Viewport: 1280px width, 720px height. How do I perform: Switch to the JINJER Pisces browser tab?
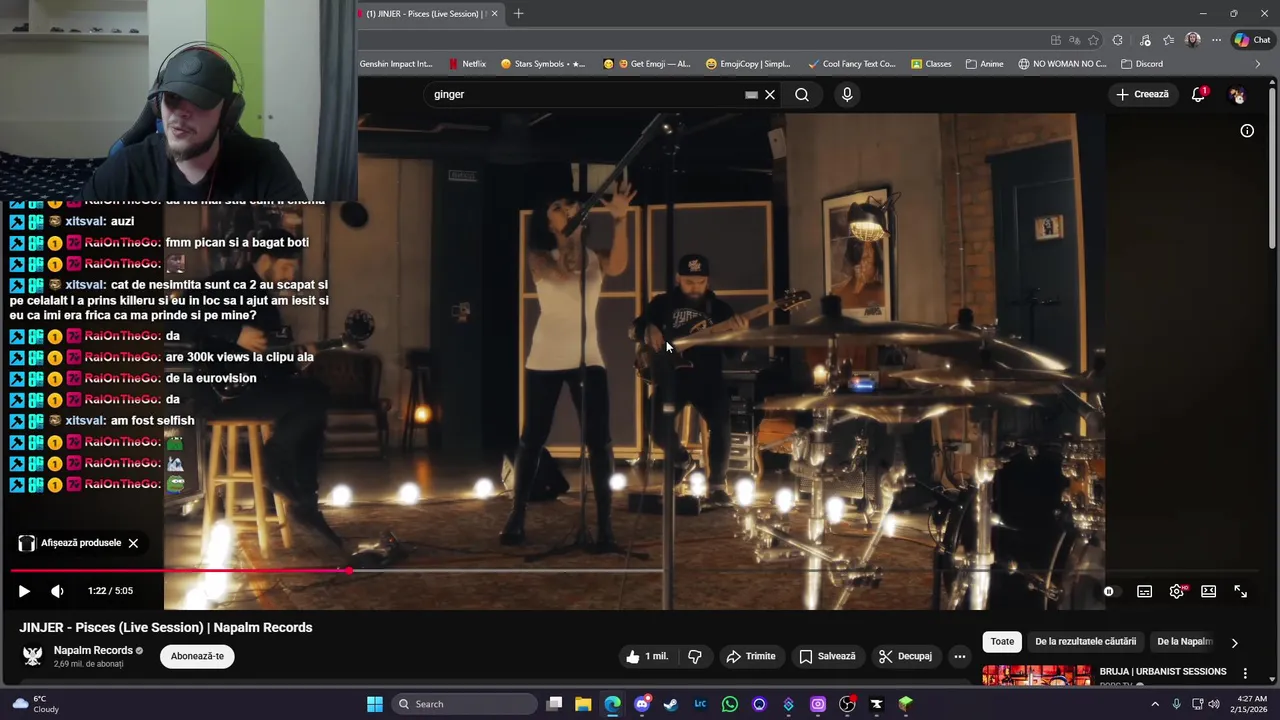432,14
